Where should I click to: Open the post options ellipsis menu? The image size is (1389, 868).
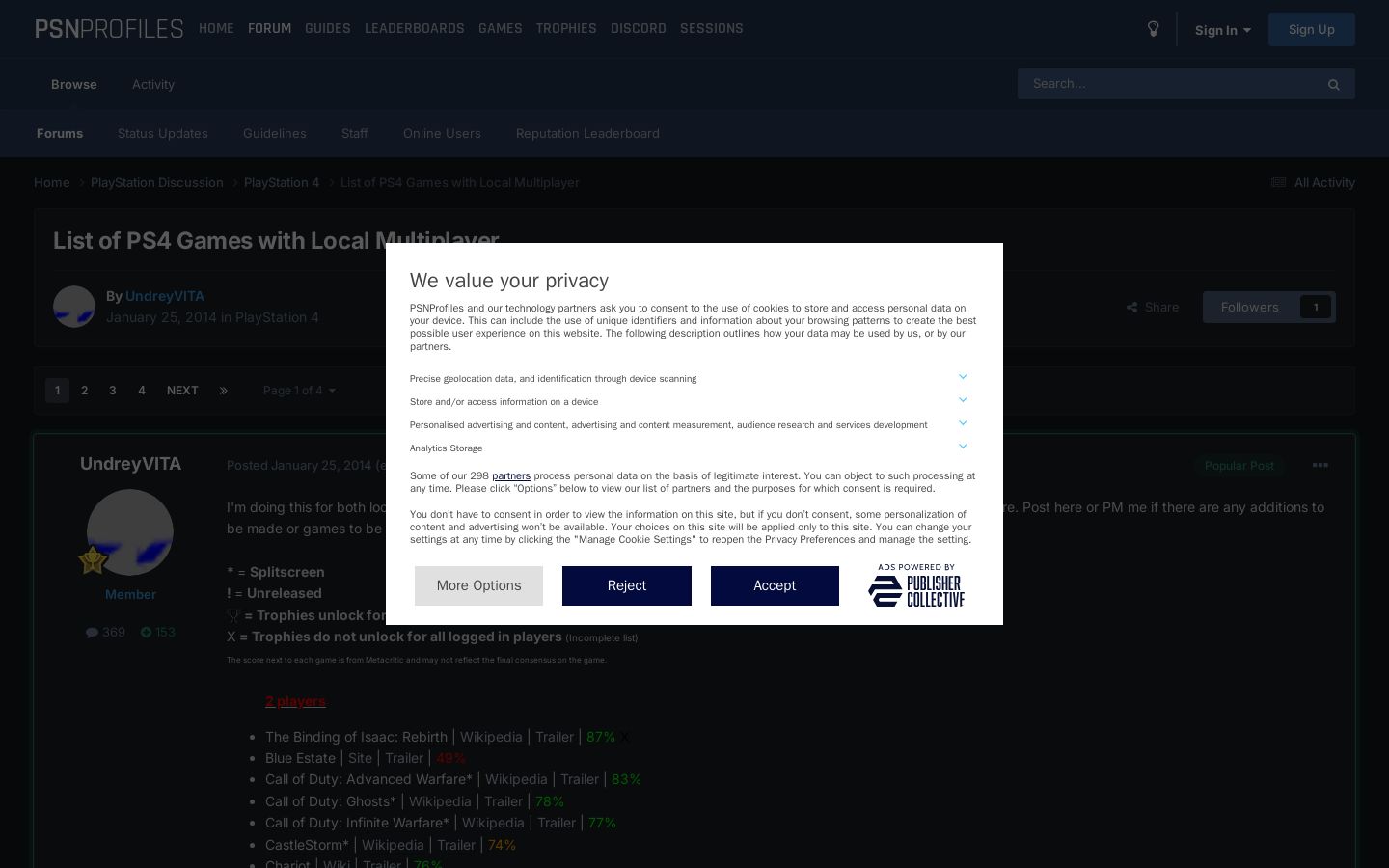click(x=1321, y=465)
